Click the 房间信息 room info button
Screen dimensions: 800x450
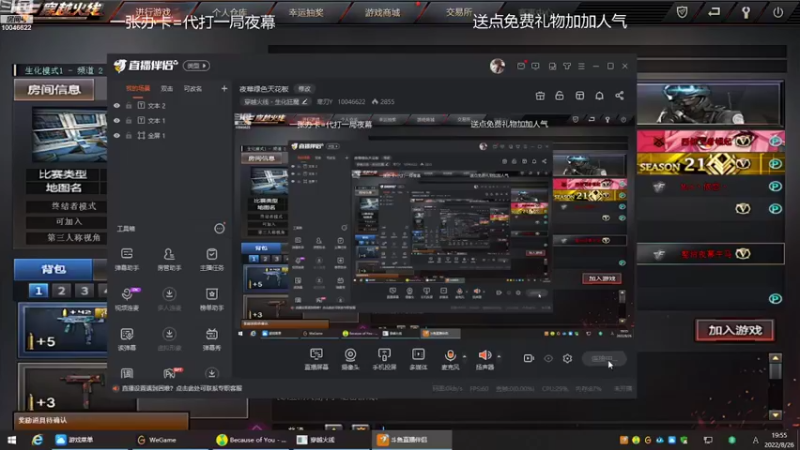pos(54,89)
